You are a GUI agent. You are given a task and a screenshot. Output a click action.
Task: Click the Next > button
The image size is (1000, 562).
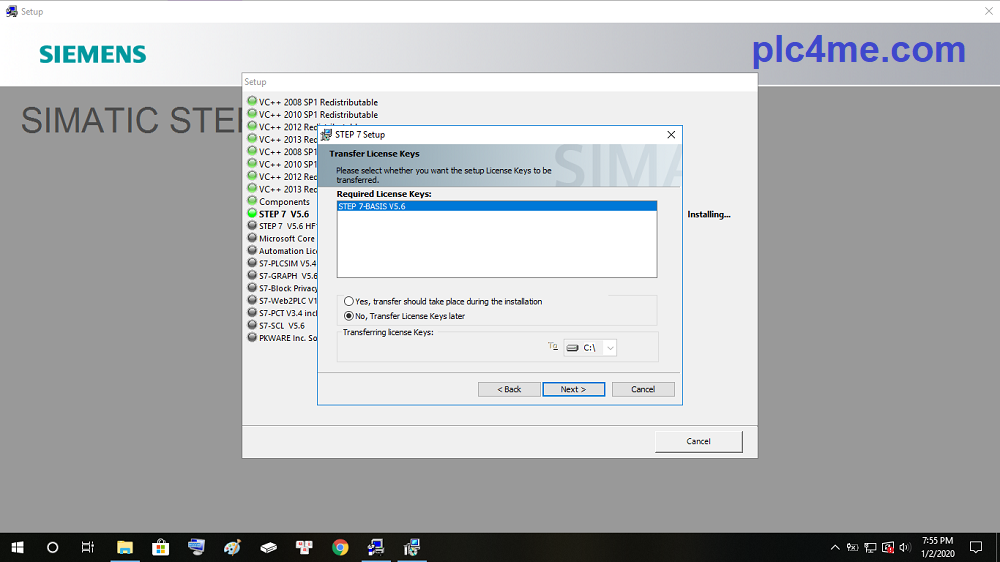click(x=573, y=389)
